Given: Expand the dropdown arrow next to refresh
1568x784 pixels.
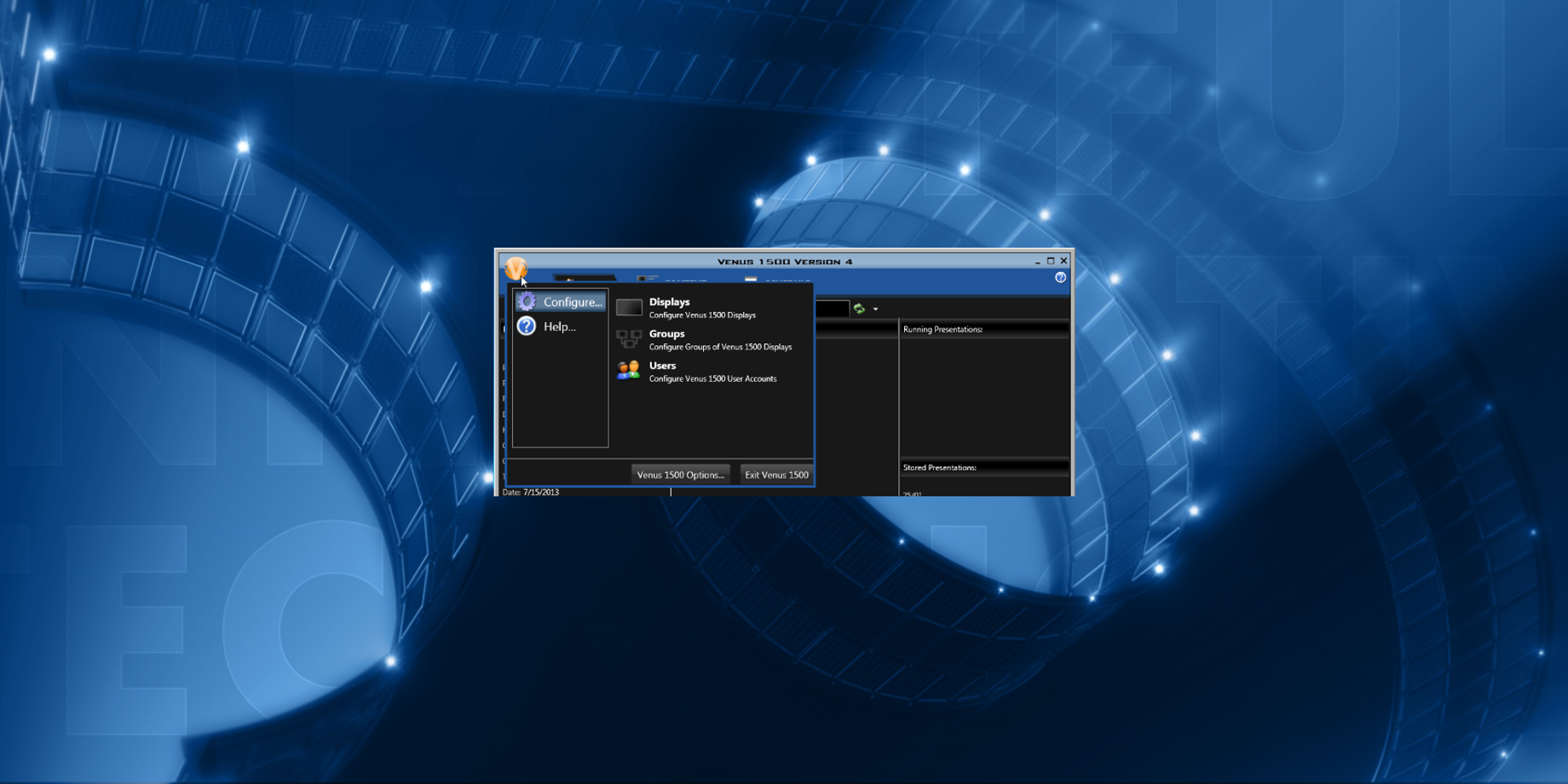Looking at the screenshot, I should pyautogui.click(x=875, y=309).
